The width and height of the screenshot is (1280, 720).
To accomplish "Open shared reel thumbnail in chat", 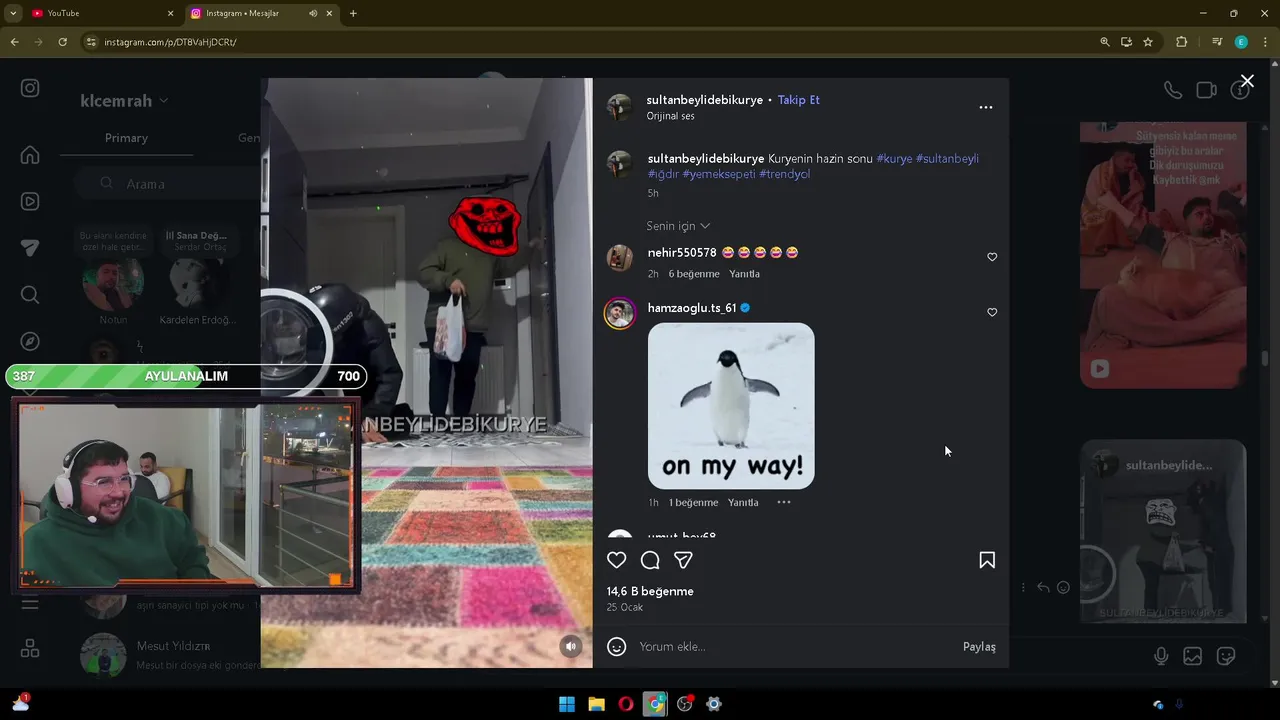I will coord(1163,532).
